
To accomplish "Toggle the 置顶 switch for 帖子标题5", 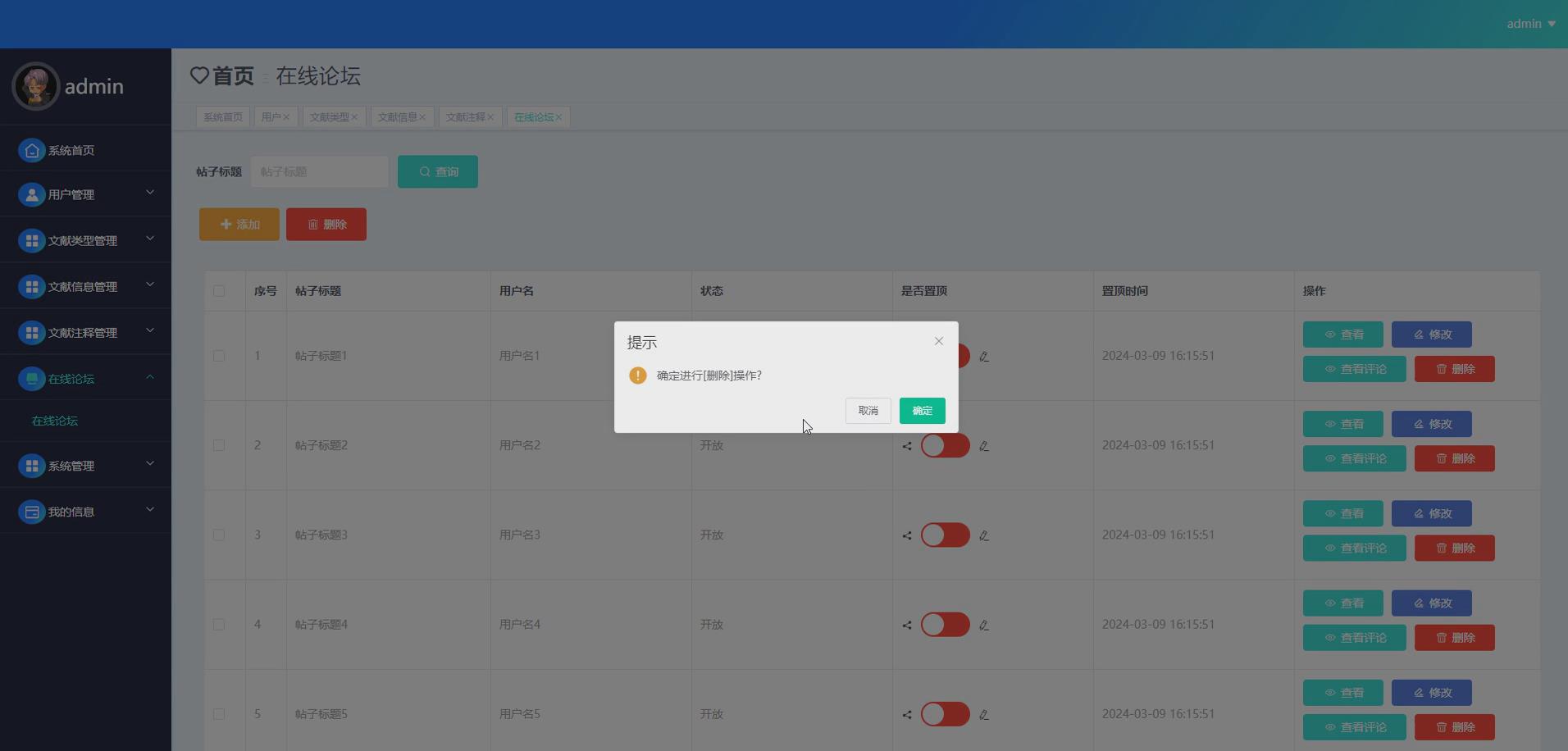I will 945,713.
